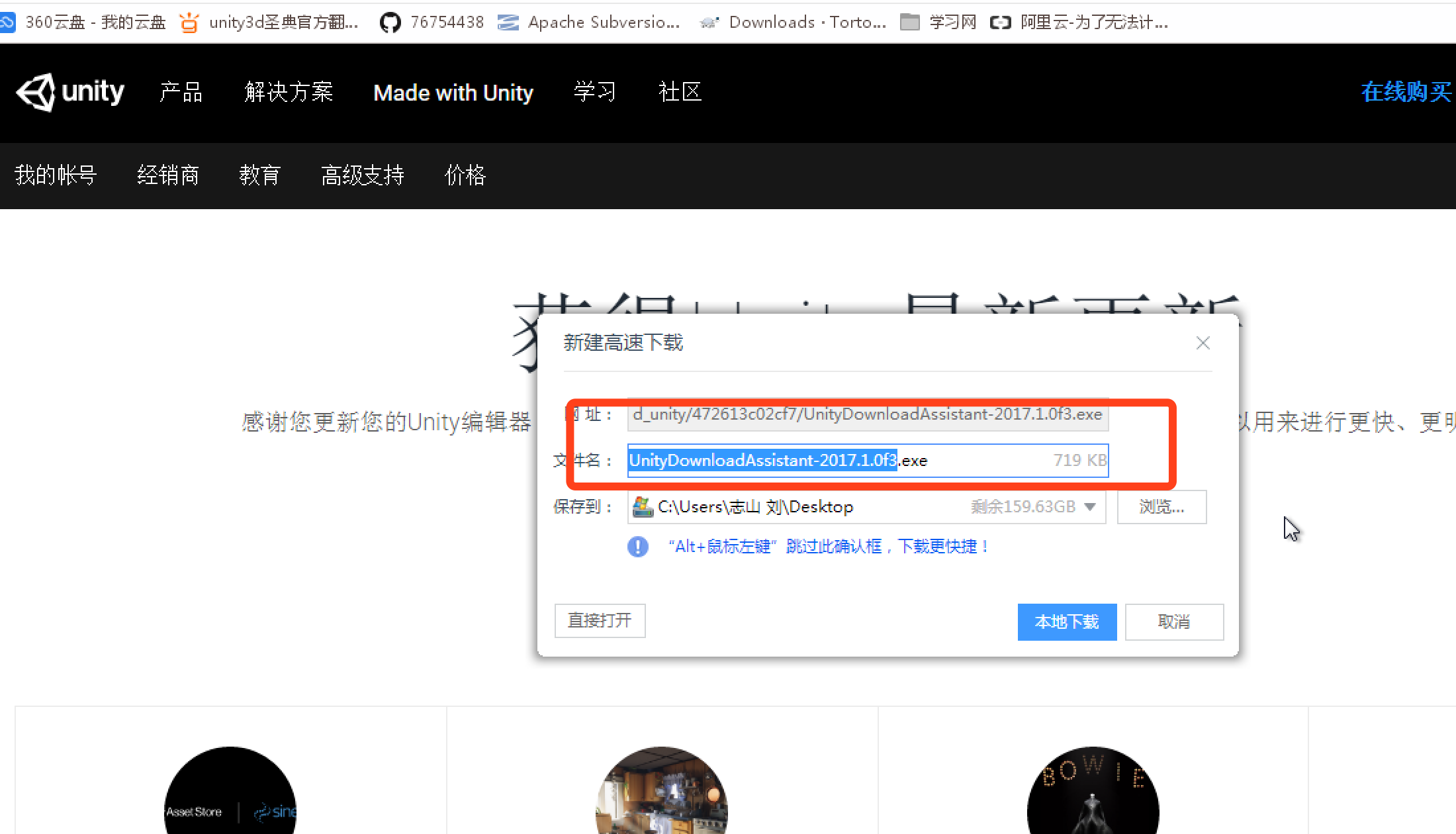
Task: Click the 取消 button
Action: pyautogui.click(x=1174, y=622)
